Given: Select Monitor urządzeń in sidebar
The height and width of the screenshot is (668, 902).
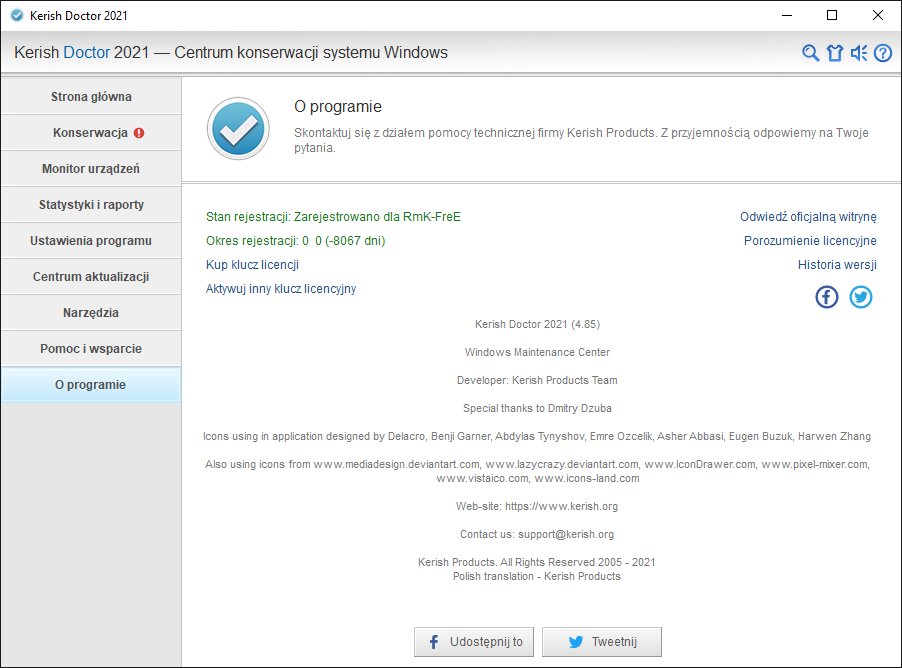Looking at the screenshot, I should 91,169.
